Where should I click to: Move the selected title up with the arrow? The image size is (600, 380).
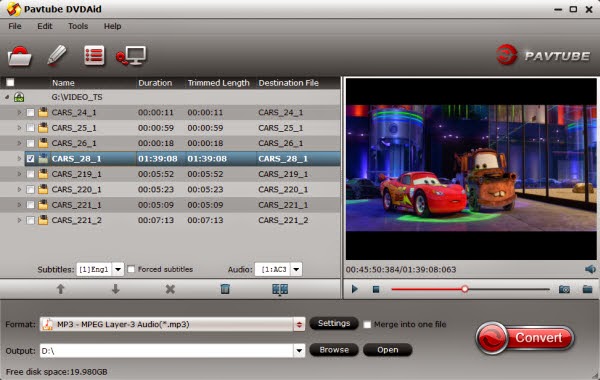[x=60, y=289]
